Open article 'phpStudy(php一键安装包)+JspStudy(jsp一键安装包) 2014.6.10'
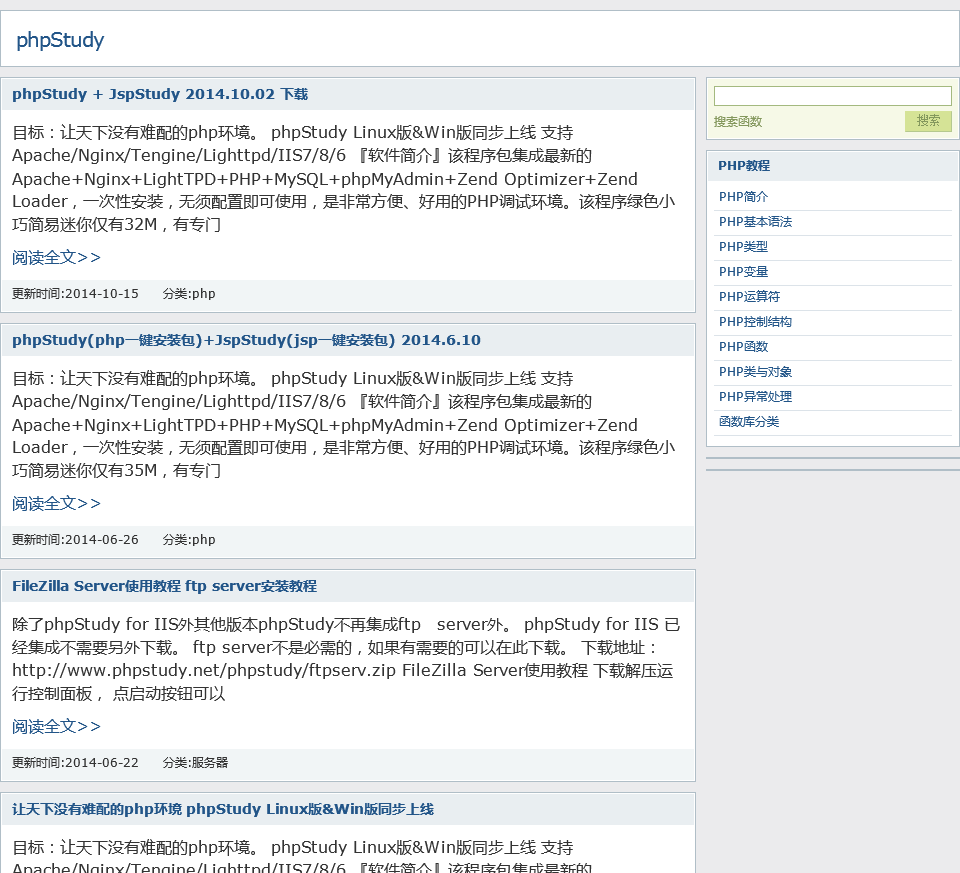This screenshot has height=873, width=960. 246,340
